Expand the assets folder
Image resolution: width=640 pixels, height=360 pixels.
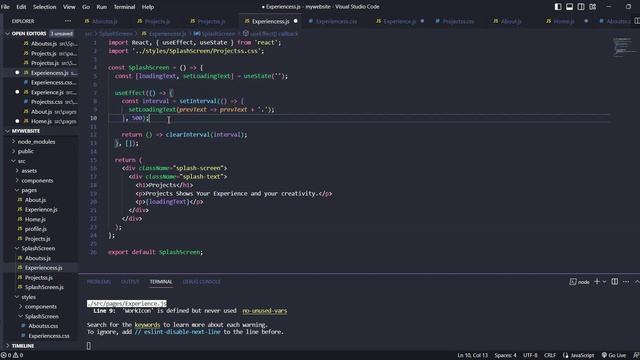coord(29,171)
